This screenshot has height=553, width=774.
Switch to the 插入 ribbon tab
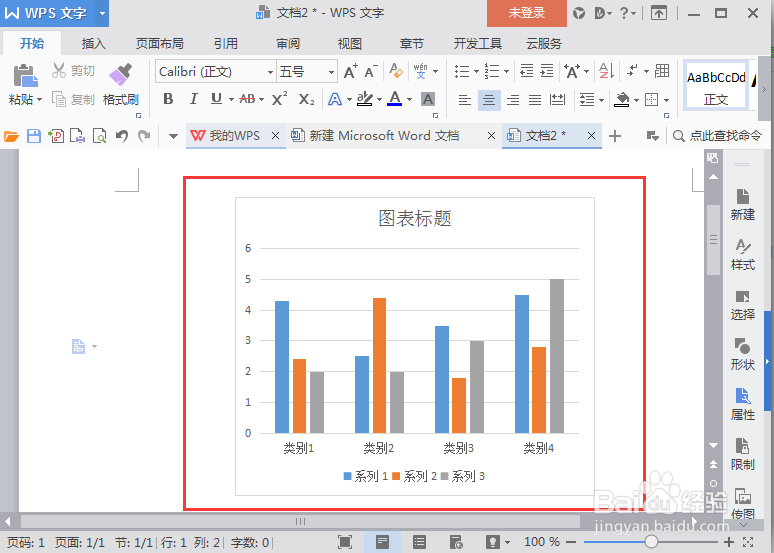(94, 43)
